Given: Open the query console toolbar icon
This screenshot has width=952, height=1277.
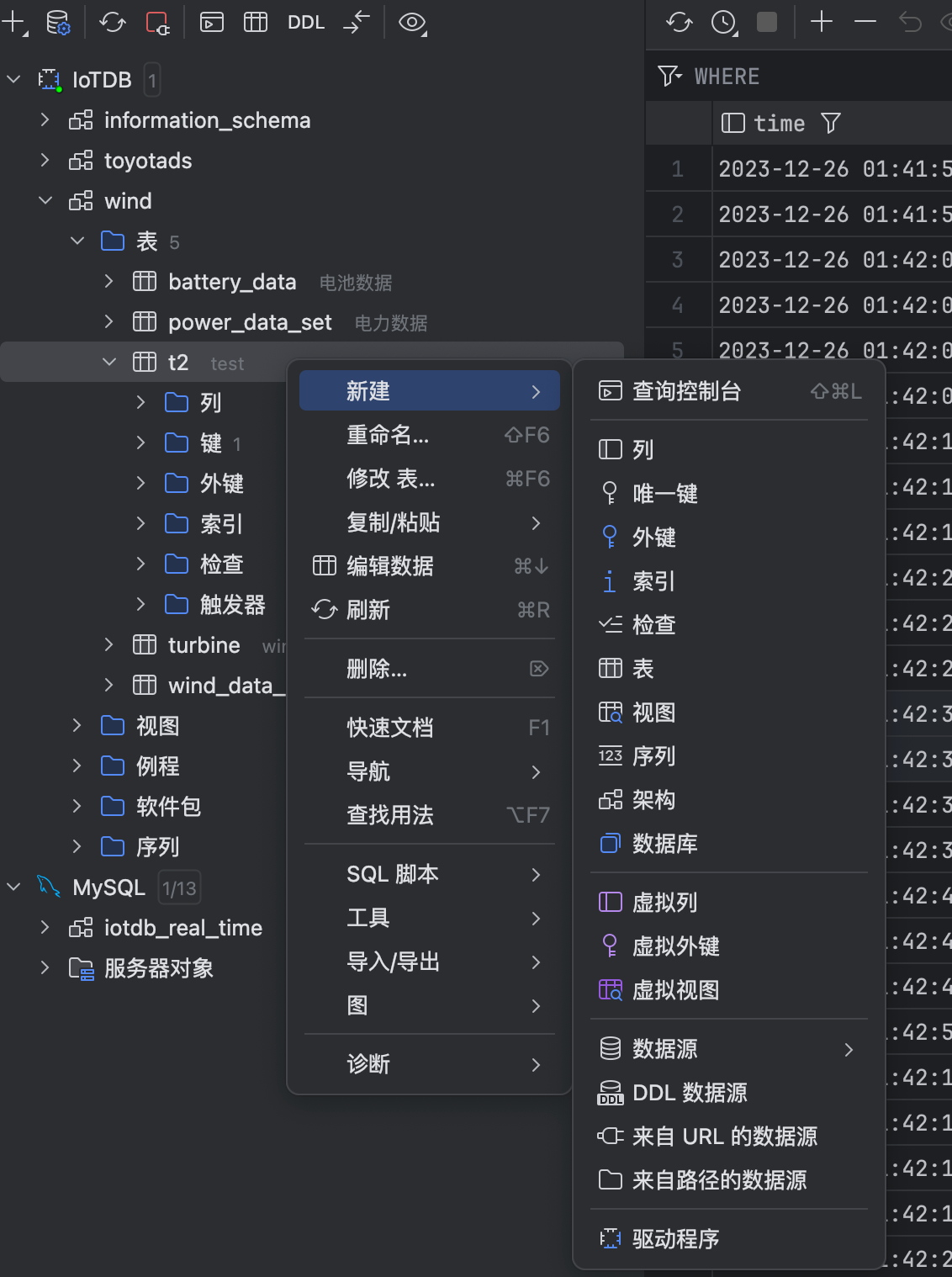Looking at the screenshot, I should (x=212, y=23).
